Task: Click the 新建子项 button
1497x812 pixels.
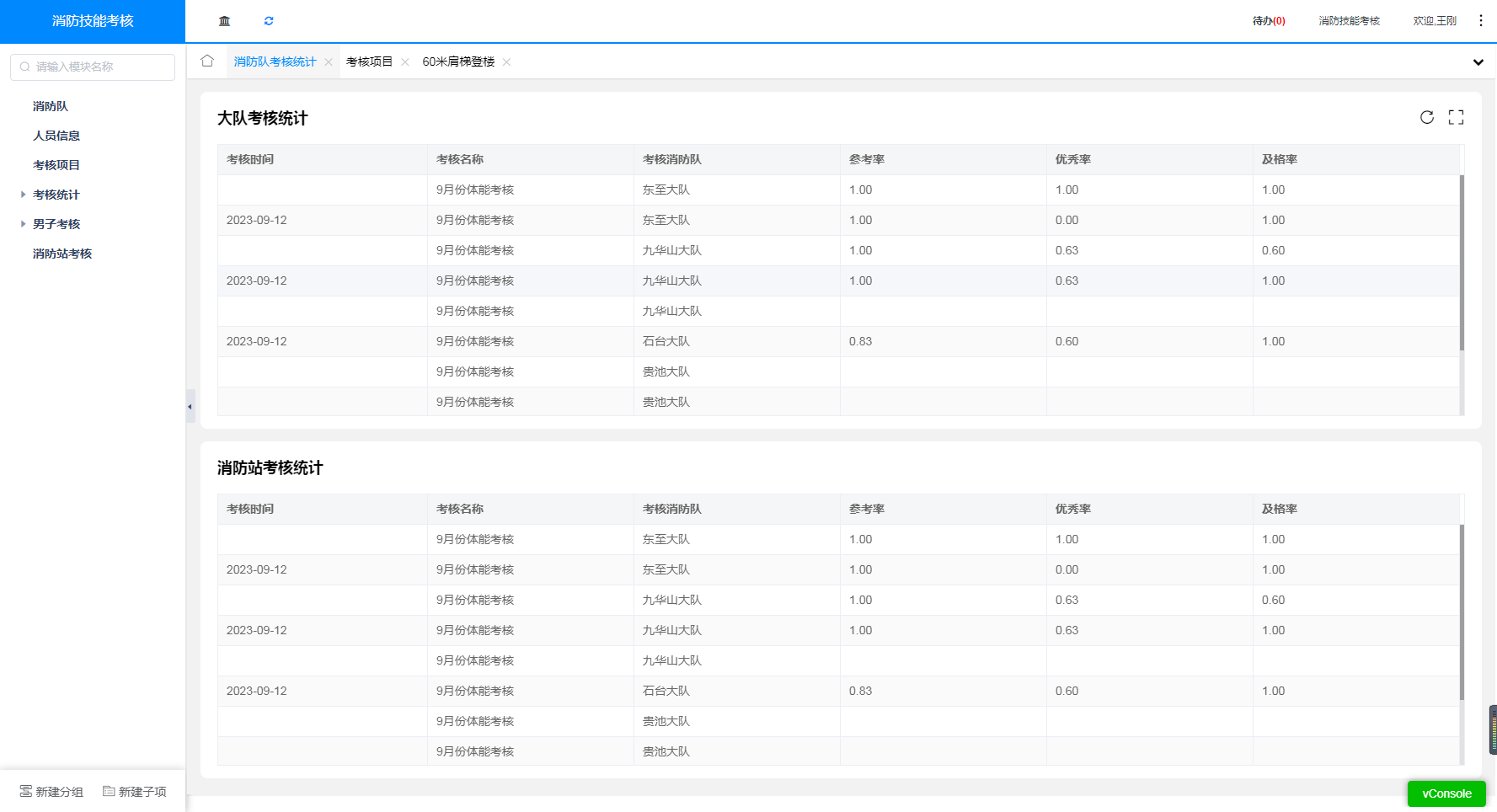Action: pos(135,792)
